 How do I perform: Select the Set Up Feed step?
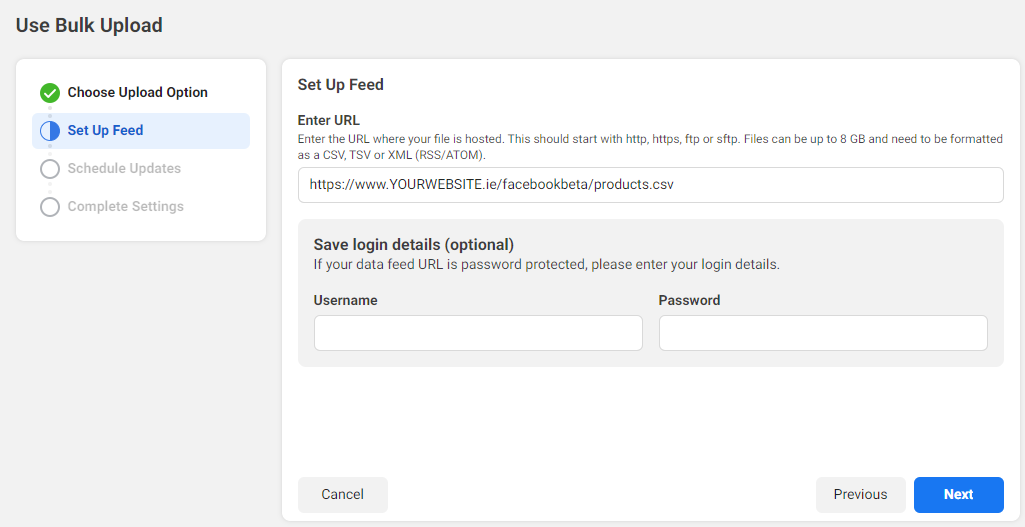141,131
